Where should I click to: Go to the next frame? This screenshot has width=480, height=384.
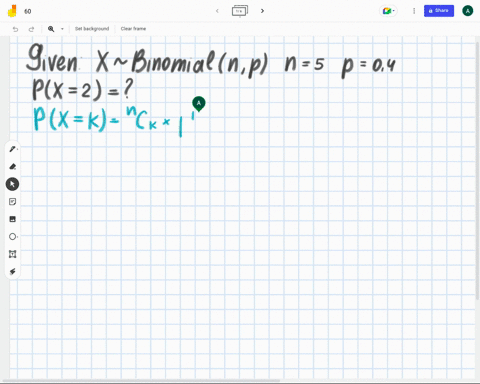262,11
